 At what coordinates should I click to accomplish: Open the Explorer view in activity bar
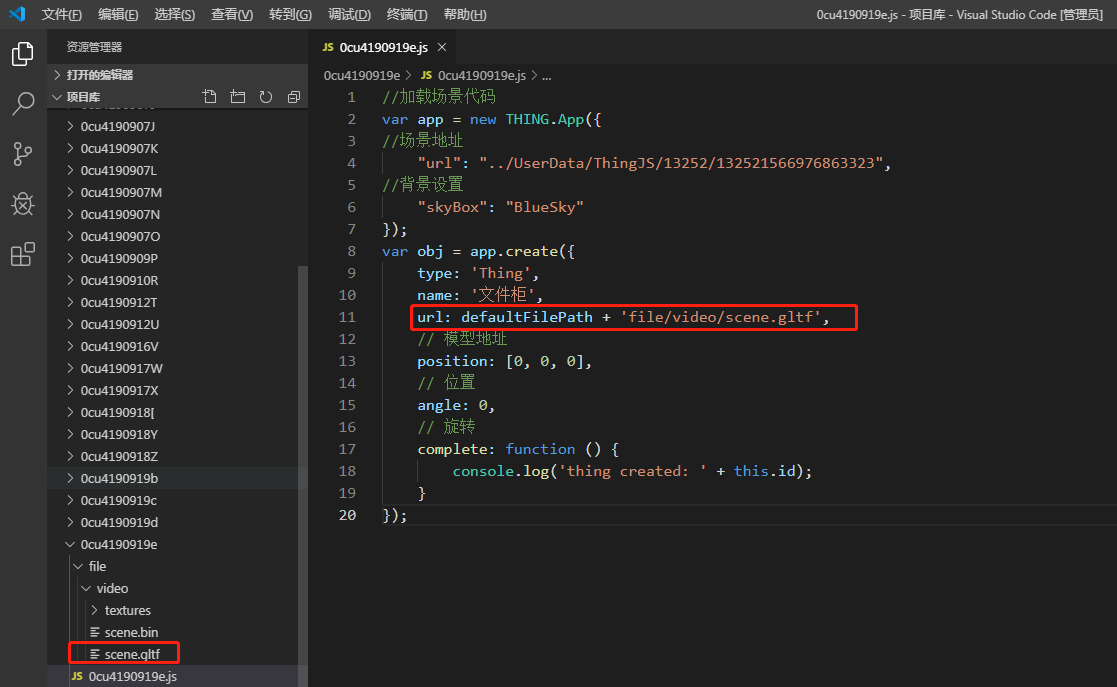(x=23, y=54)
